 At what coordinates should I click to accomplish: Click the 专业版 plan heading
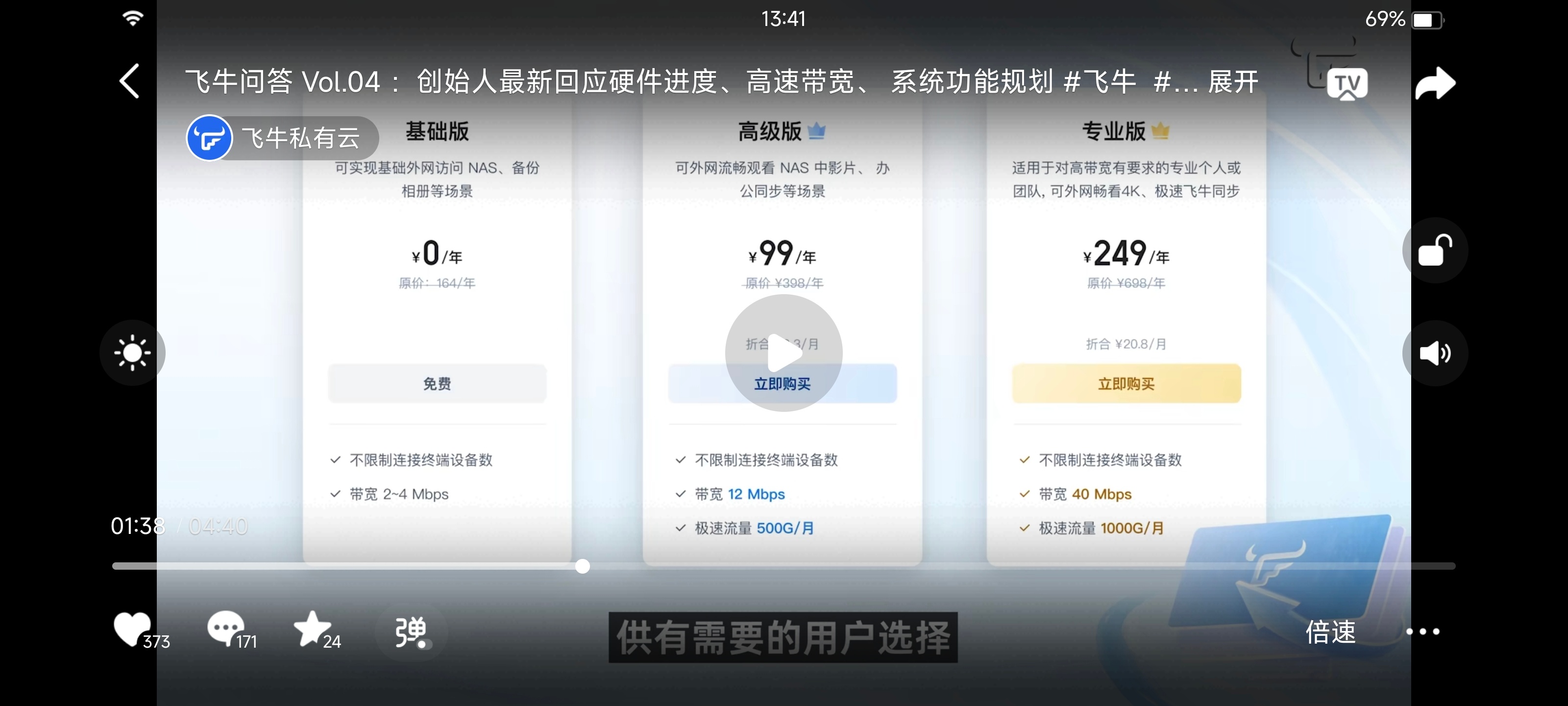click(x=1113, y=131)
